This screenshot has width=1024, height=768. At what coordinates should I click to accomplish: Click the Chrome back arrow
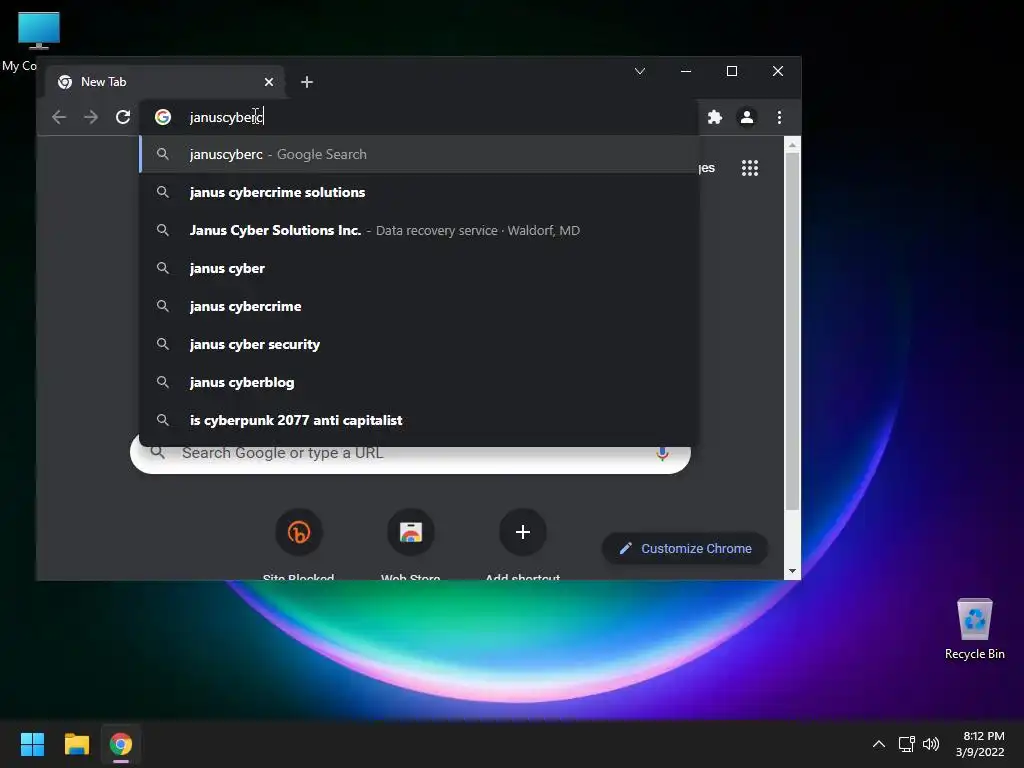tap(59, 117)
